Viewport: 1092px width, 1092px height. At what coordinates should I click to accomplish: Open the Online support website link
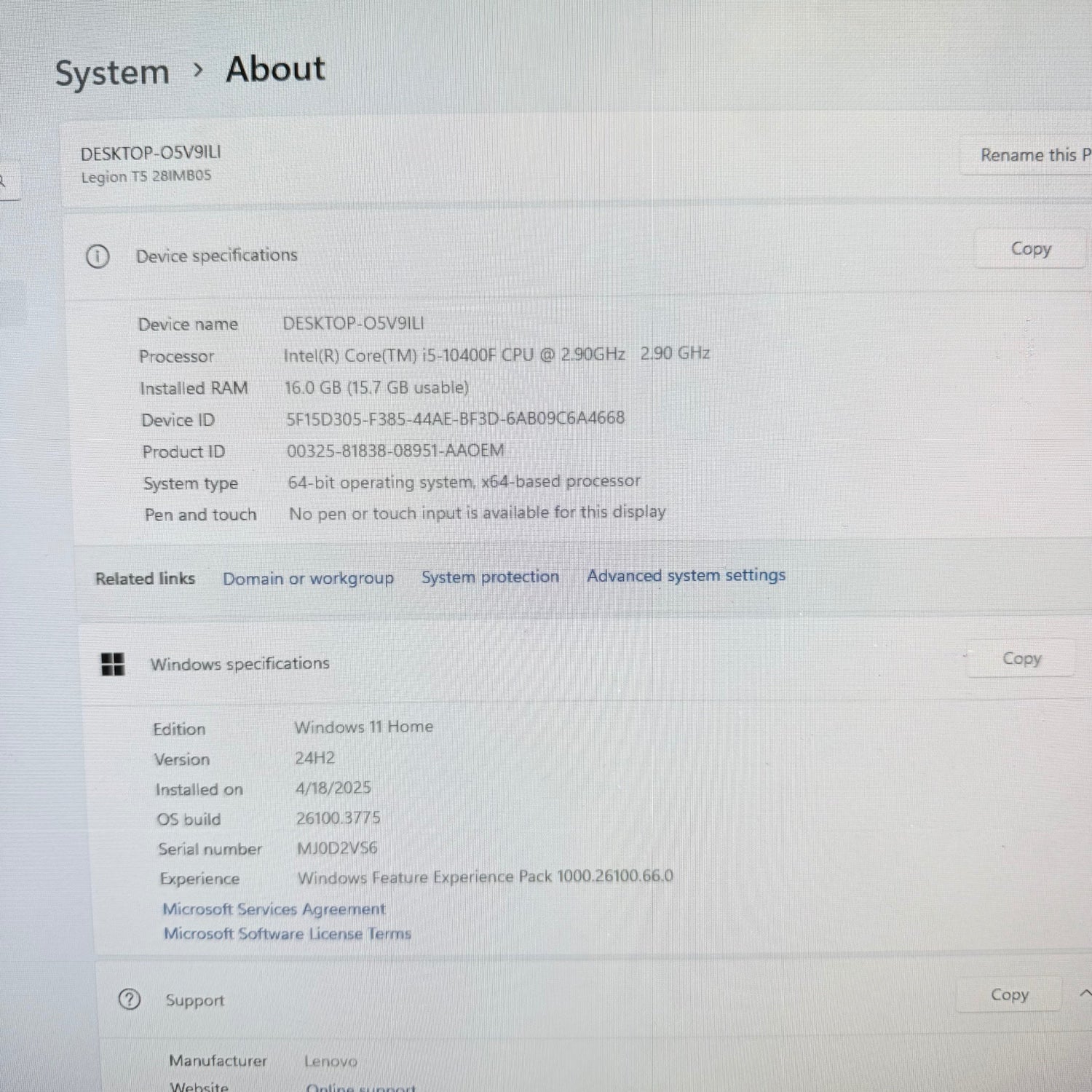(361, 1088)
